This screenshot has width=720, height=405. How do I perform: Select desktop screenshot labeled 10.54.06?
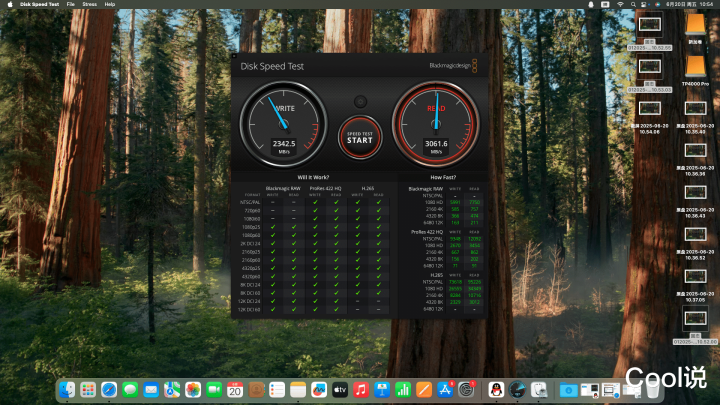[650, 117]
